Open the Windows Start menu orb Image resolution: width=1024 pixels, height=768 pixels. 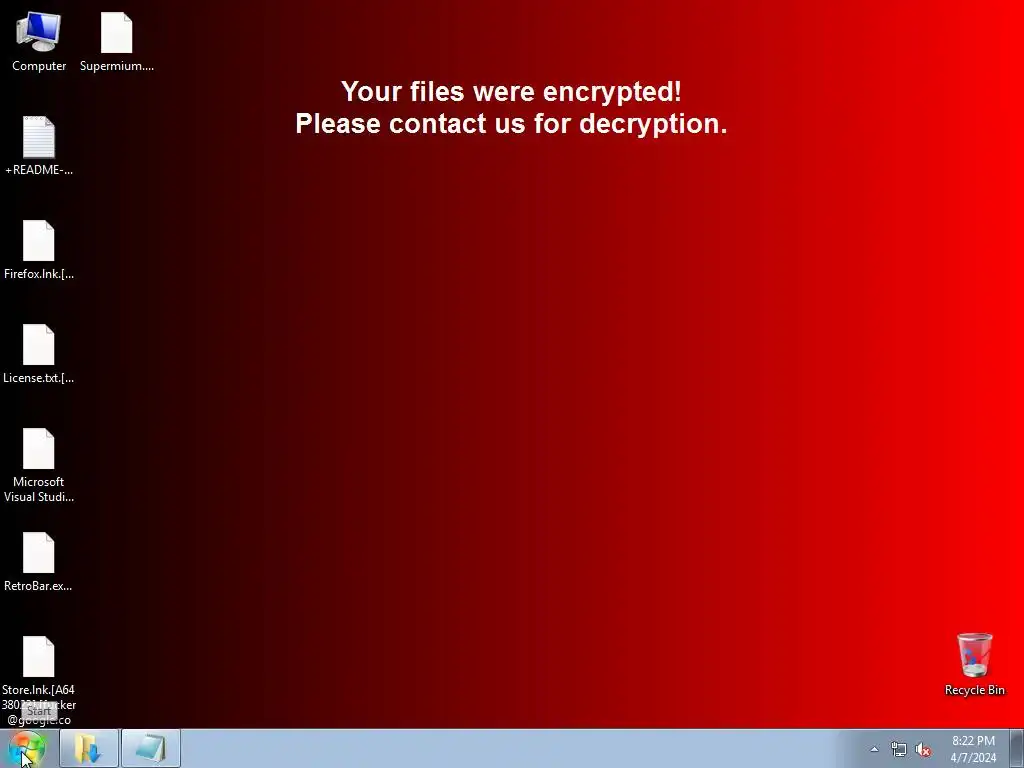[x=27, y=749]
